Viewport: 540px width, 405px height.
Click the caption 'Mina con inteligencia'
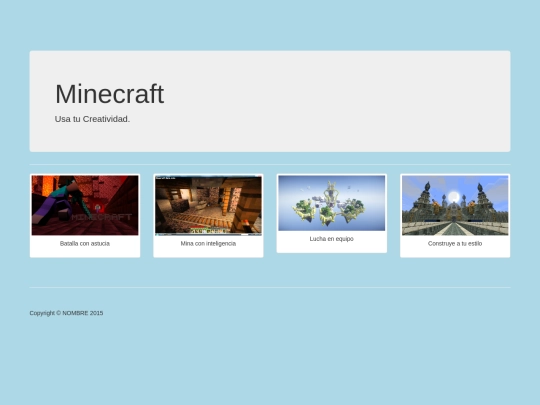(208, 243)
